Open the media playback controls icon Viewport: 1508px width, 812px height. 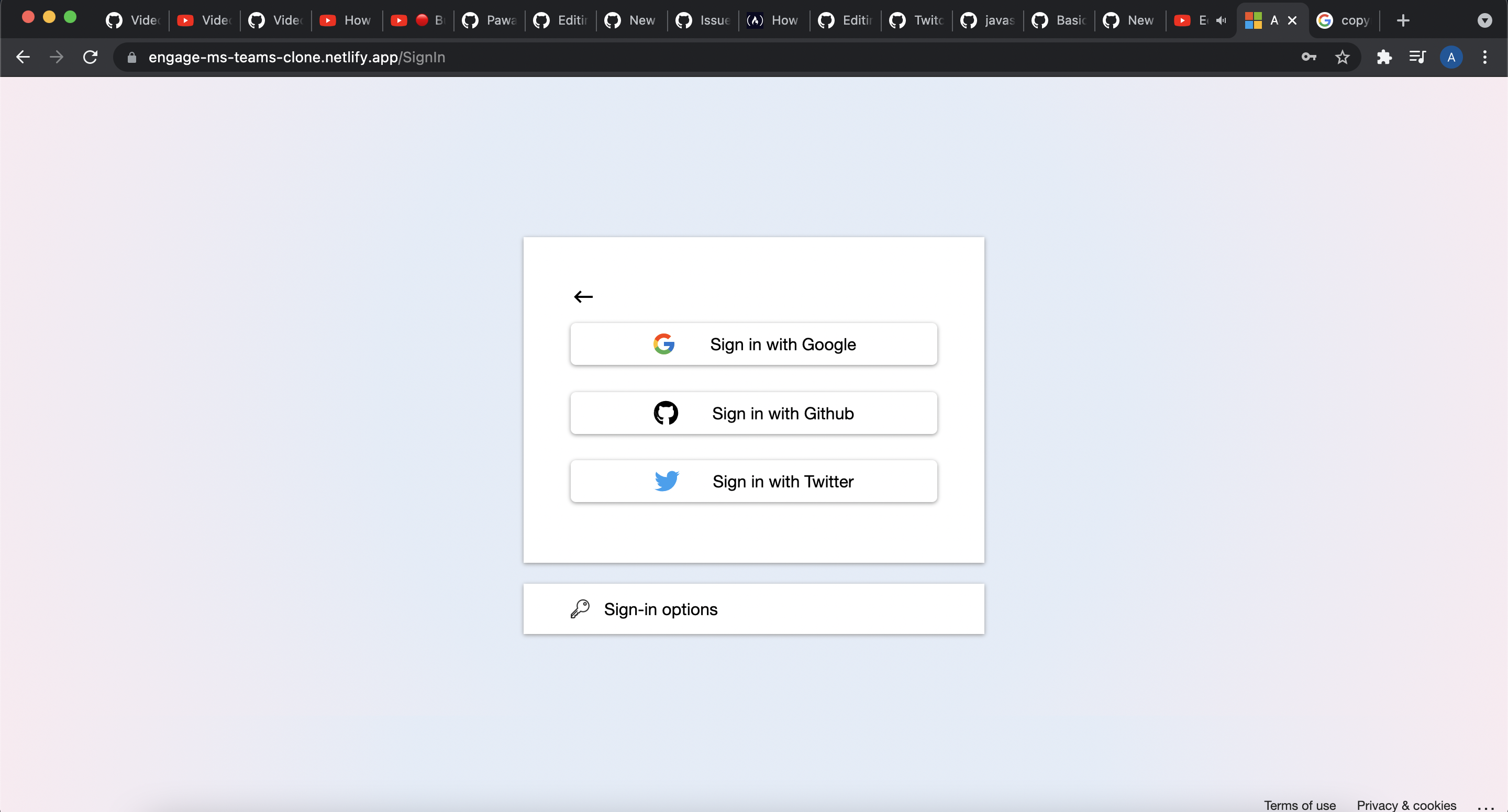click(1417, 57)
